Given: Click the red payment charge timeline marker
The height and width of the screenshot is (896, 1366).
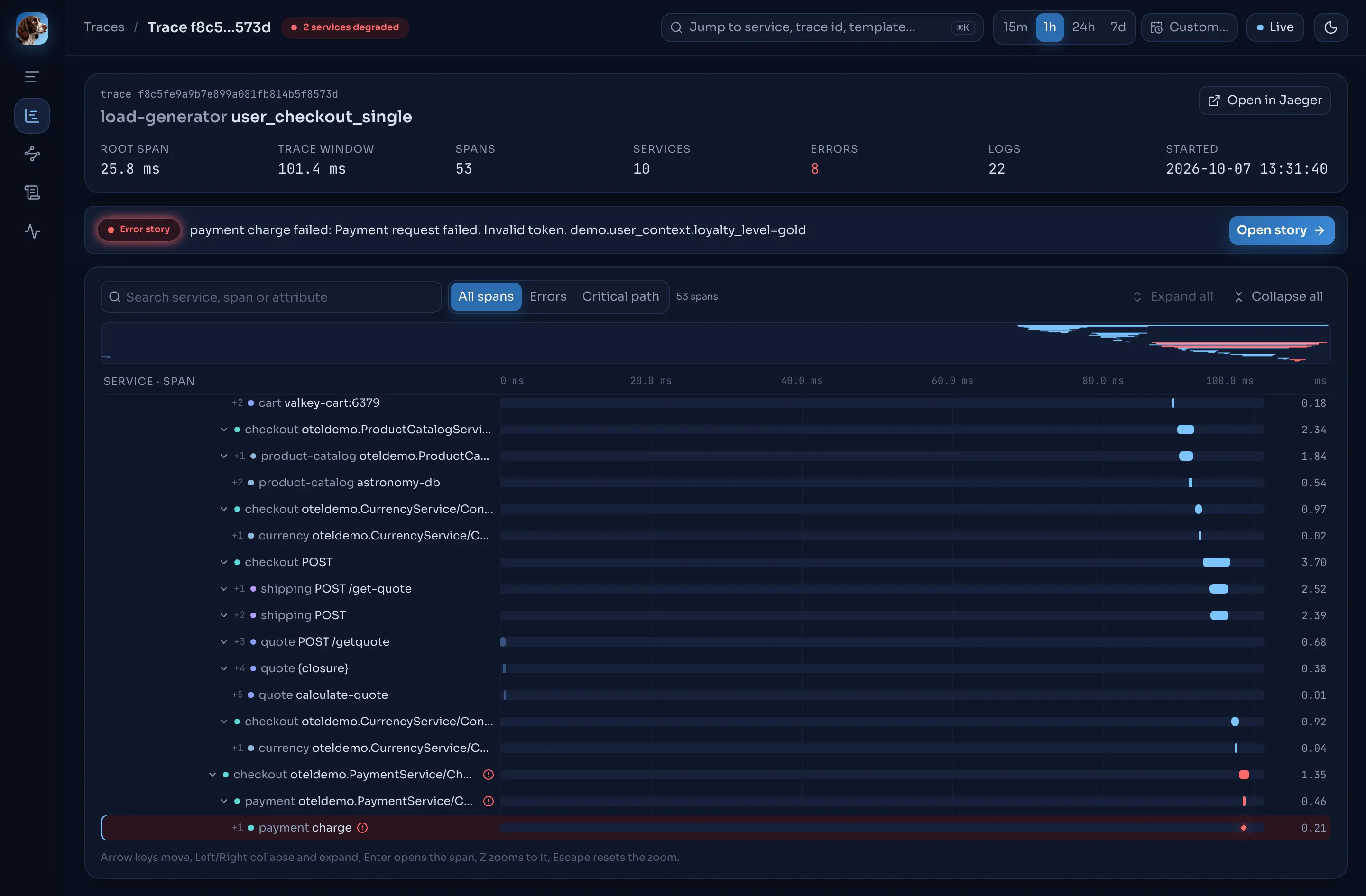Looking at the screenshot, I should click(x=1243, y=828).
